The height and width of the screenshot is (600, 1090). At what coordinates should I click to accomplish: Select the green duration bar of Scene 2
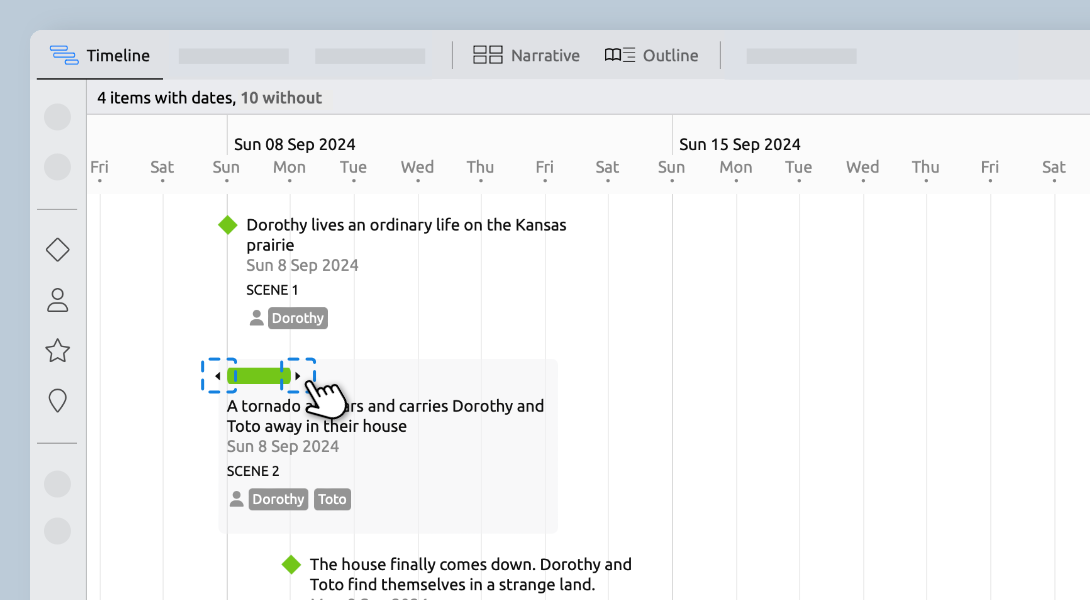[259, 376]
